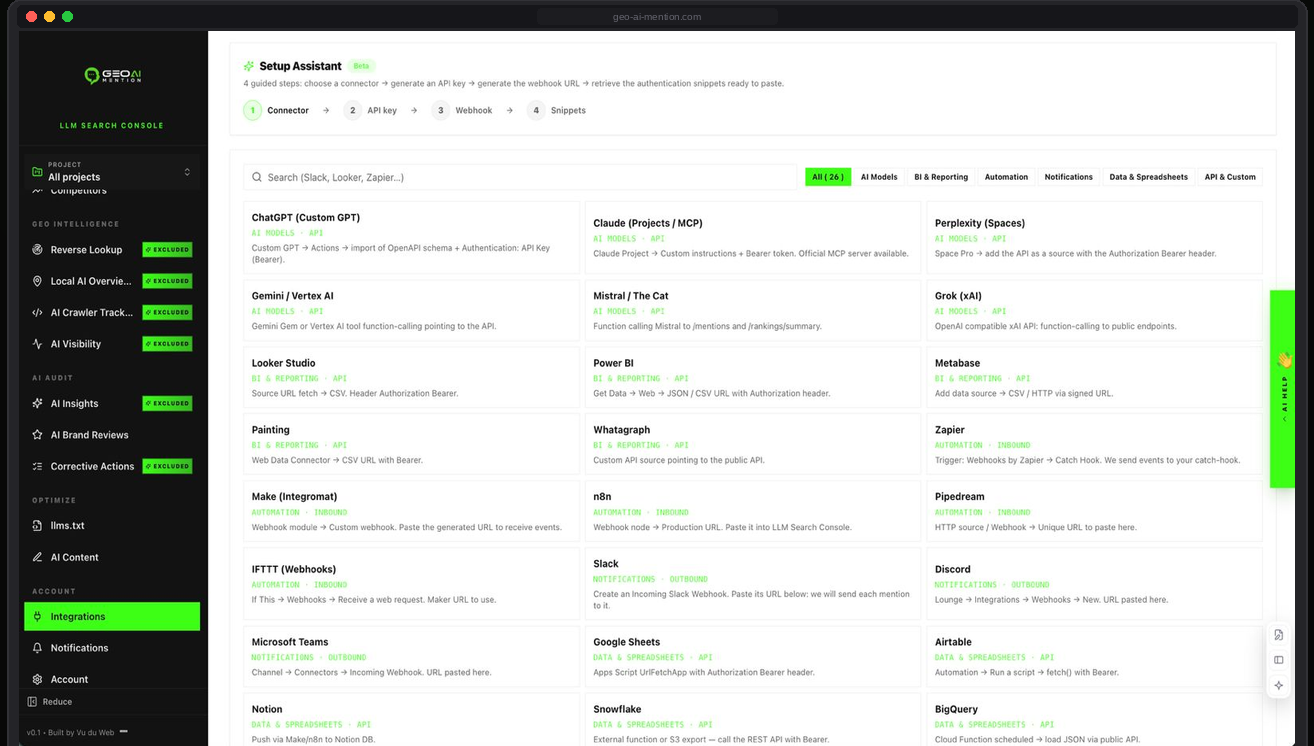Collapse sidebar with Reduce button
The image size is (1314, 746).
(x=50, y=702)
